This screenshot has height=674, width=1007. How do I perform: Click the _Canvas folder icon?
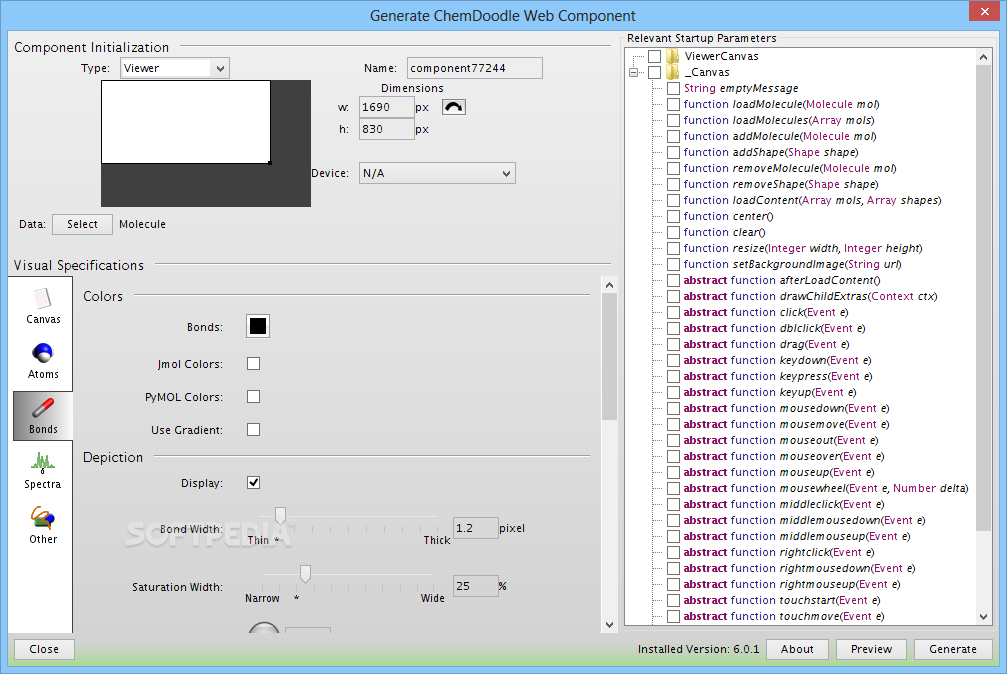[x=672, y=72]
